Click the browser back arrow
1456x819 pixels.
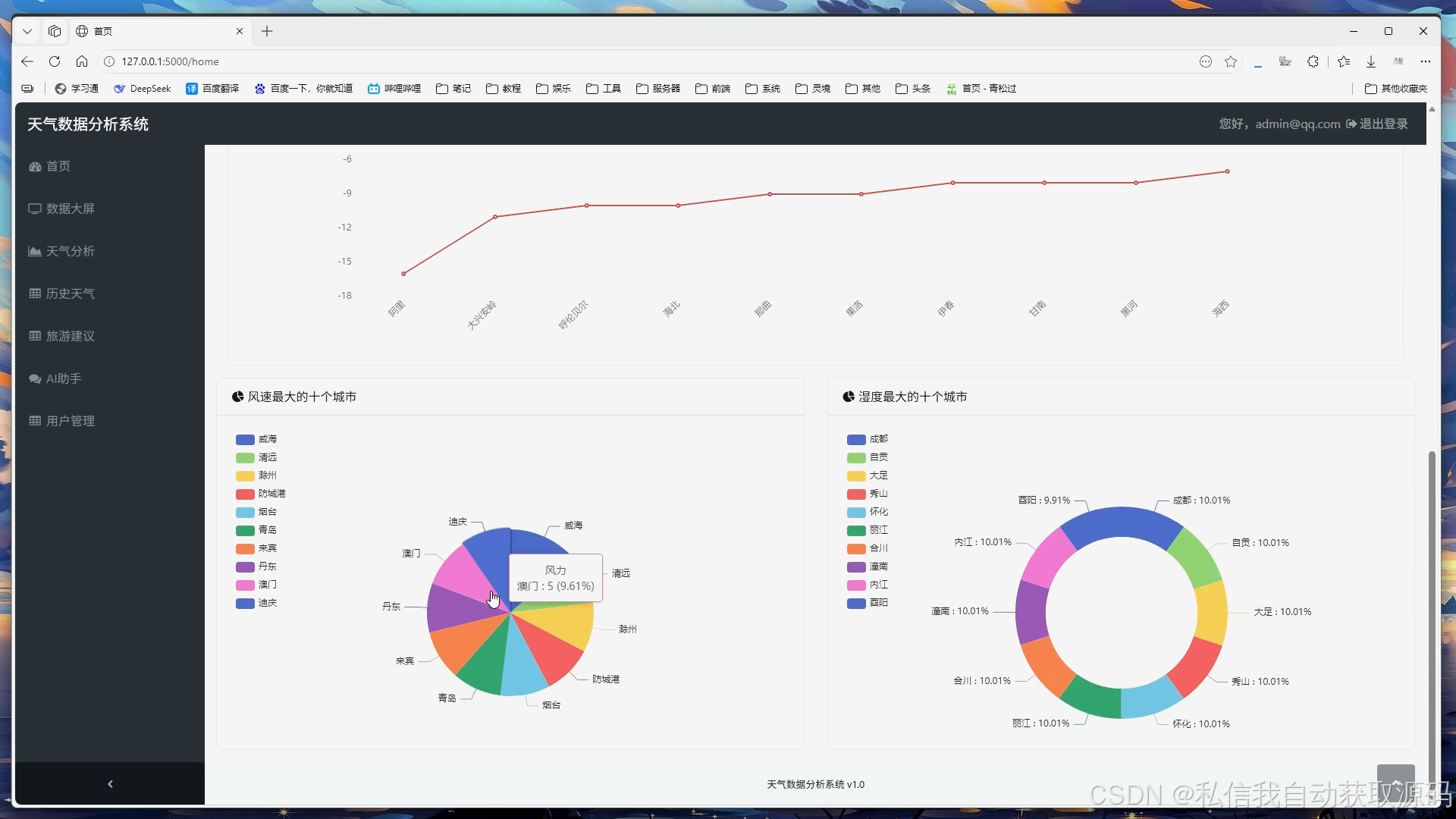point(27,61)
